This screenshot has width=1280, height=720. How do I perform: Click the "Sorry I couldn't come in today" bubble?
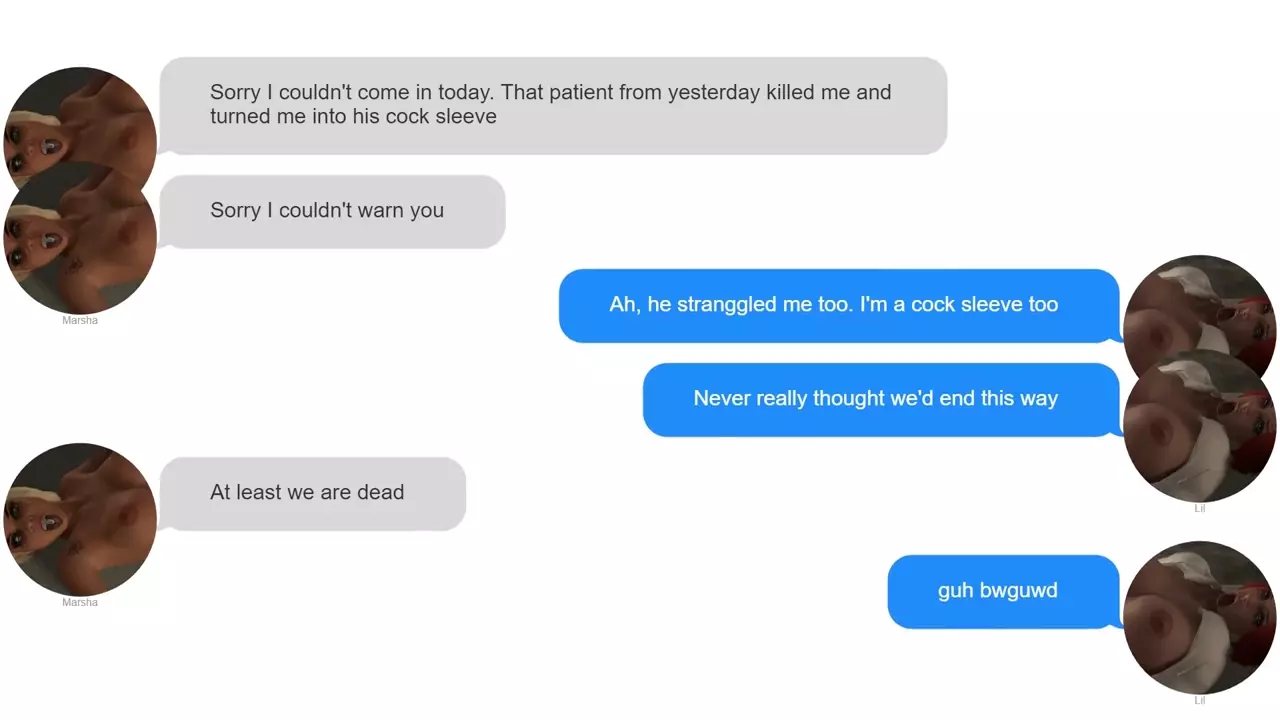pyautogui.click(x=553, y=105)
